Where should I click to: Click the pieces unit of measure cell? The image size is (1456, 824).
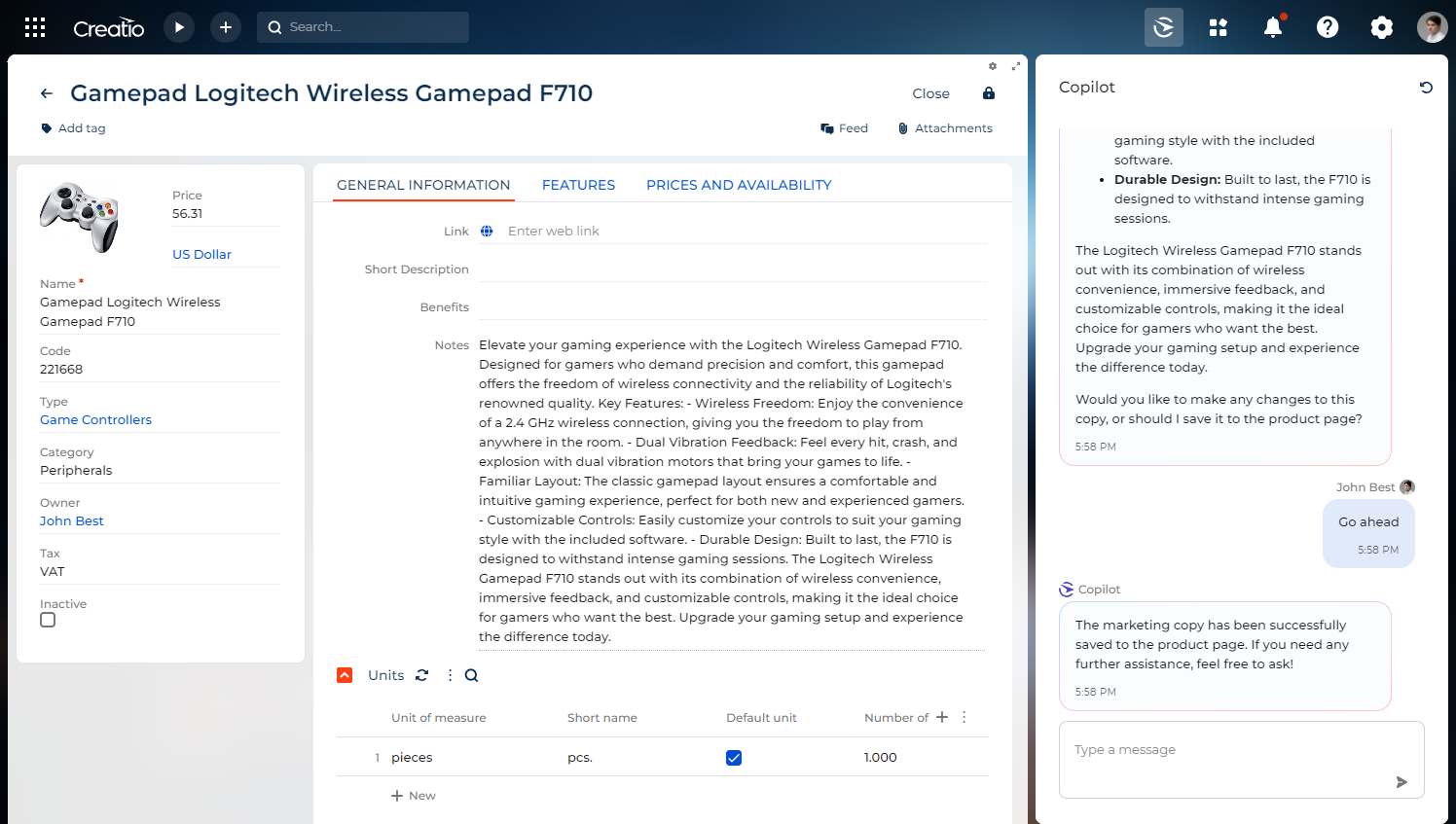pyautogui.click(x=412, y=758)
